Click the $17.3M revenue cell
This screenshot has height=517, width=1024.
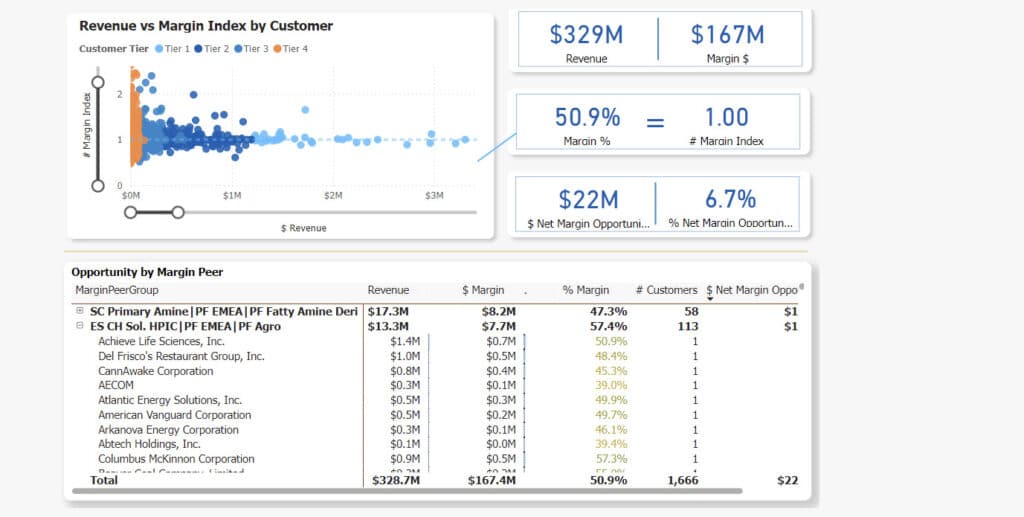[389, 312]
